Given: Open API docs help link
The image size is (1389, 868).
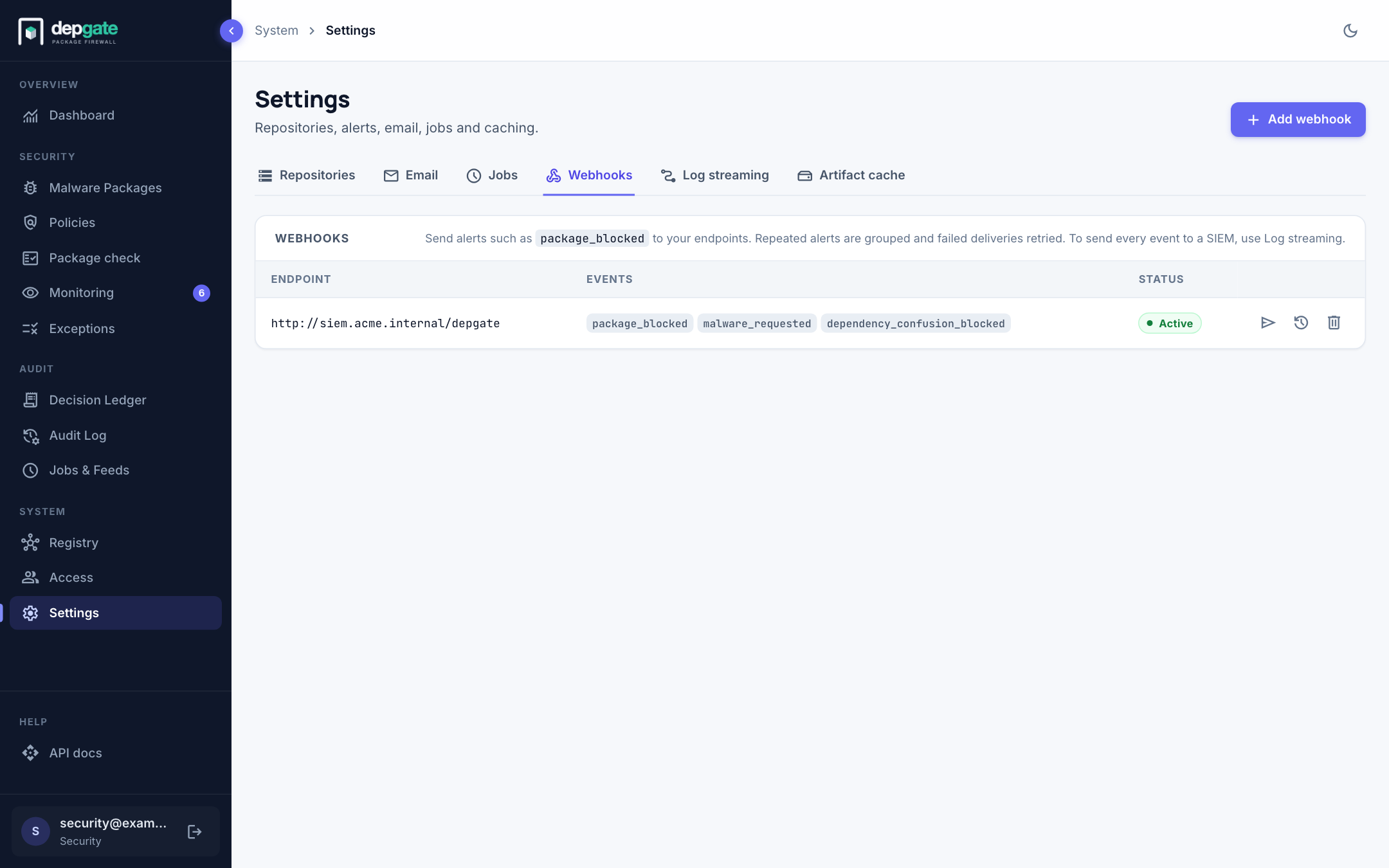Looking at the screenshot, I should pos(116,753).
